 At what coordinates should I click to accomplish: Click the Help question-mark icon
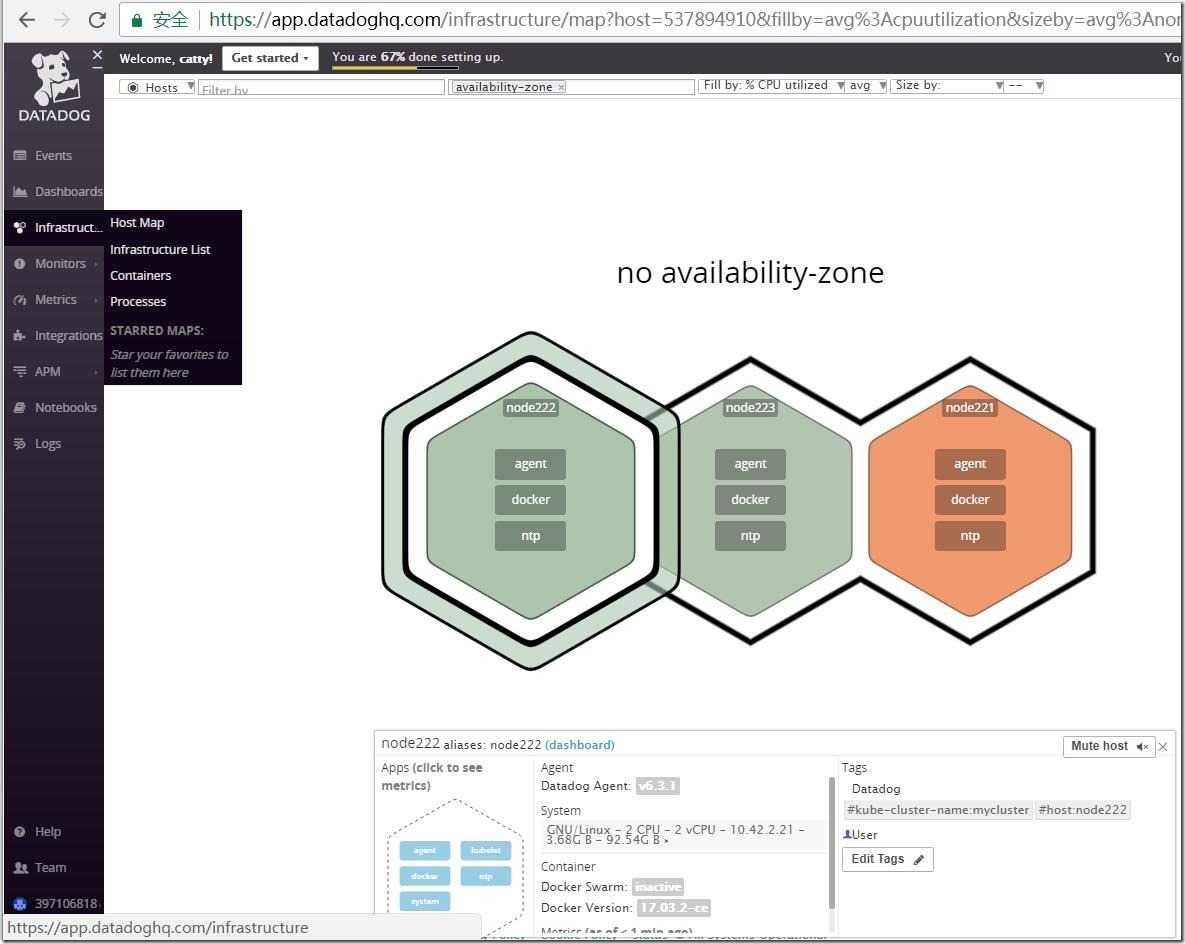[20, 832]
